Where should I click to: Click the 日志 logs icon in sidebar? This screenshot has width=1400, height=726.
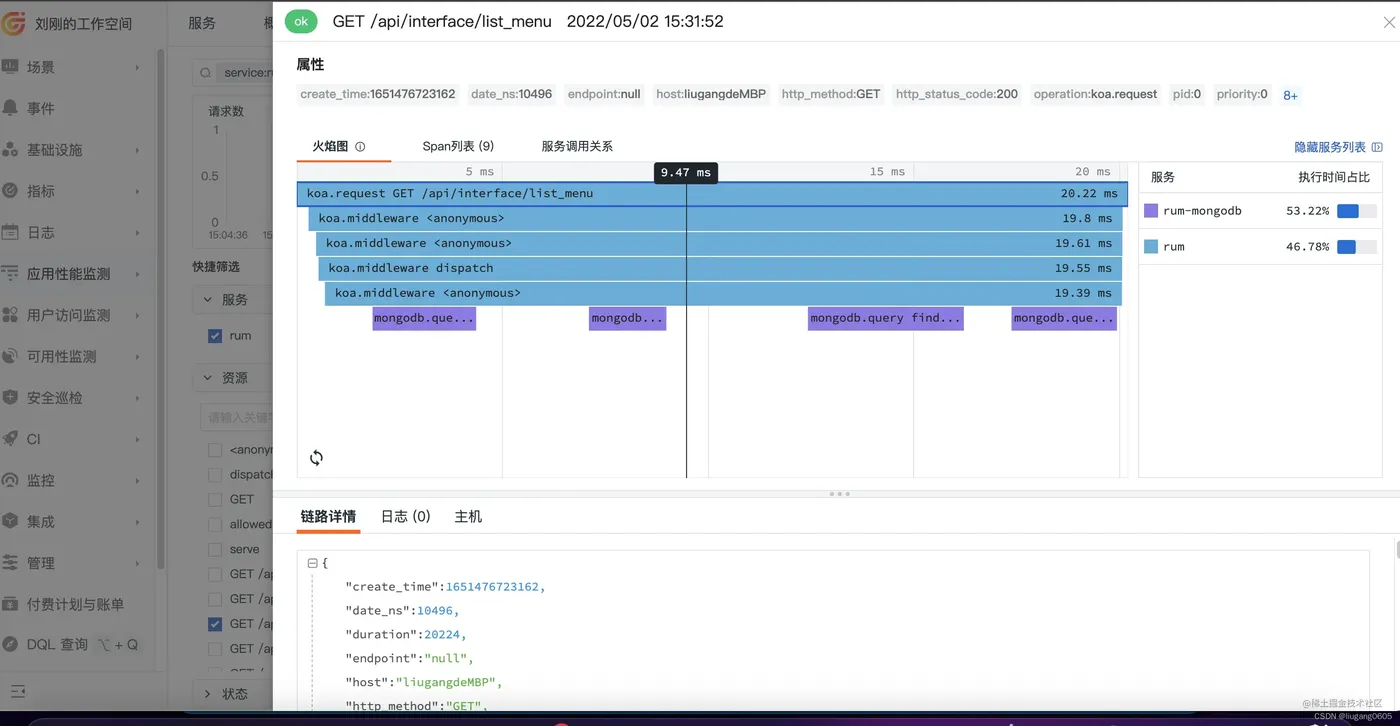(10, 232)
